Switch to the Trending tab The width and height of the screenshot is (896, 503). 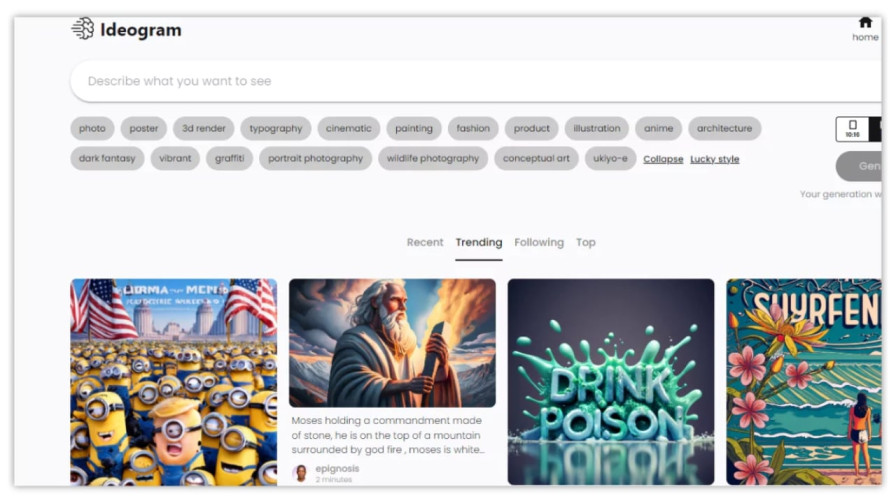click(x=479, y=242)
